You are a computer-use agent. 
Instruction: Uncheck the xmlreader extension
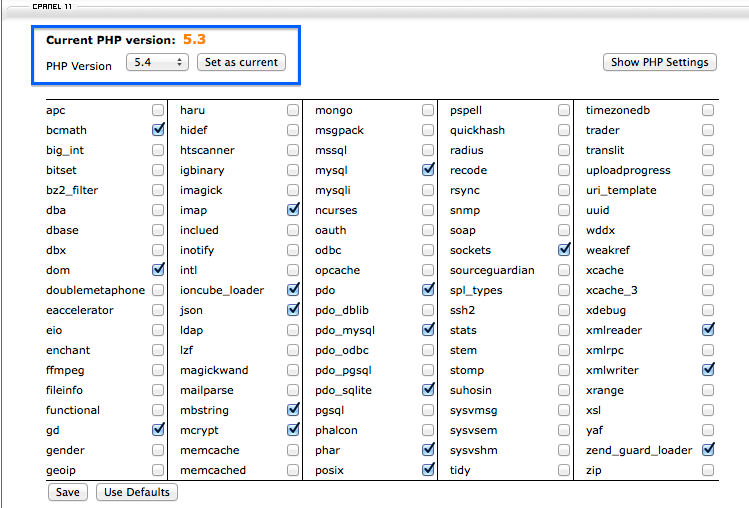[708, 330]
